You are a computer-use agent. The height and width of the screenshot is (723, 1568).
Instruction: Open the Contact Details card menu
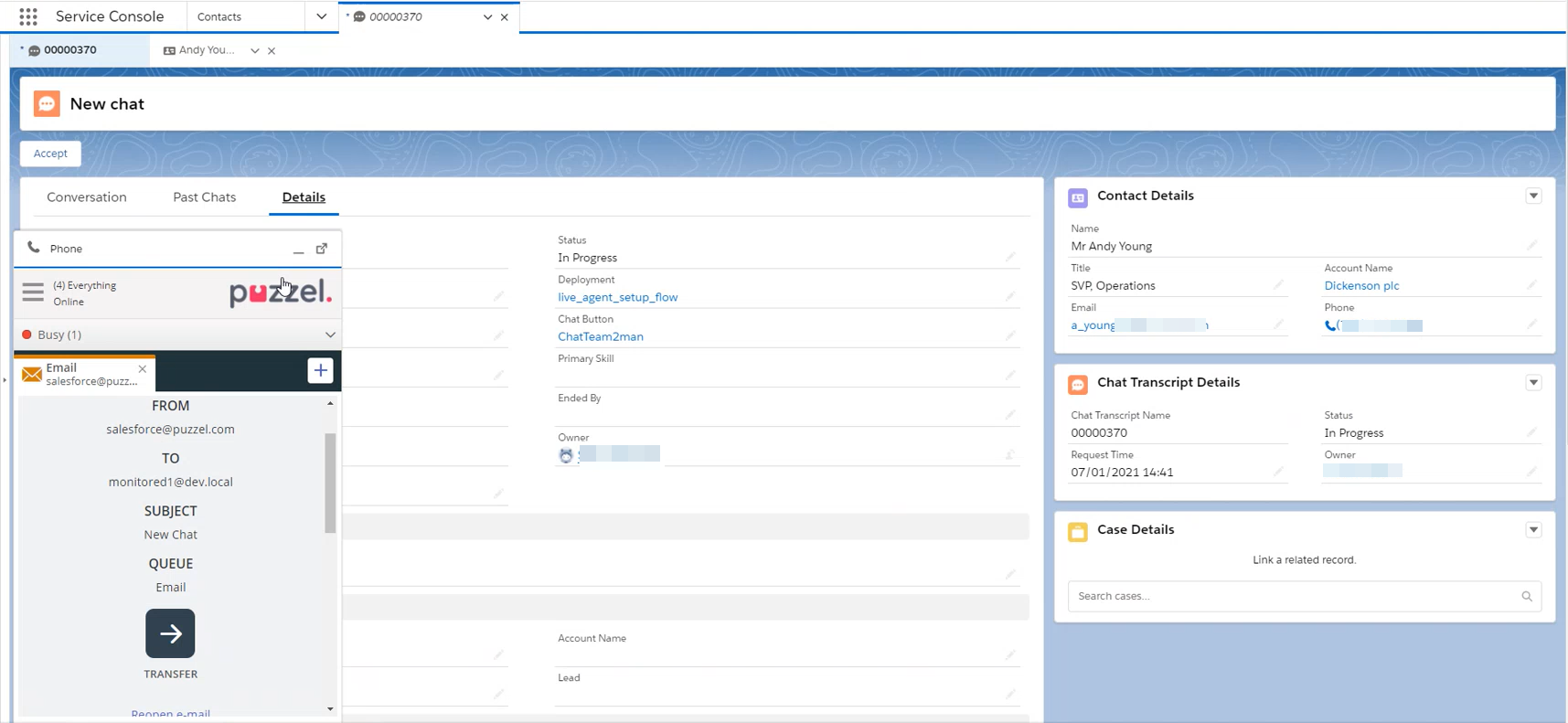pyautogui.click(x=1533, y=197)
